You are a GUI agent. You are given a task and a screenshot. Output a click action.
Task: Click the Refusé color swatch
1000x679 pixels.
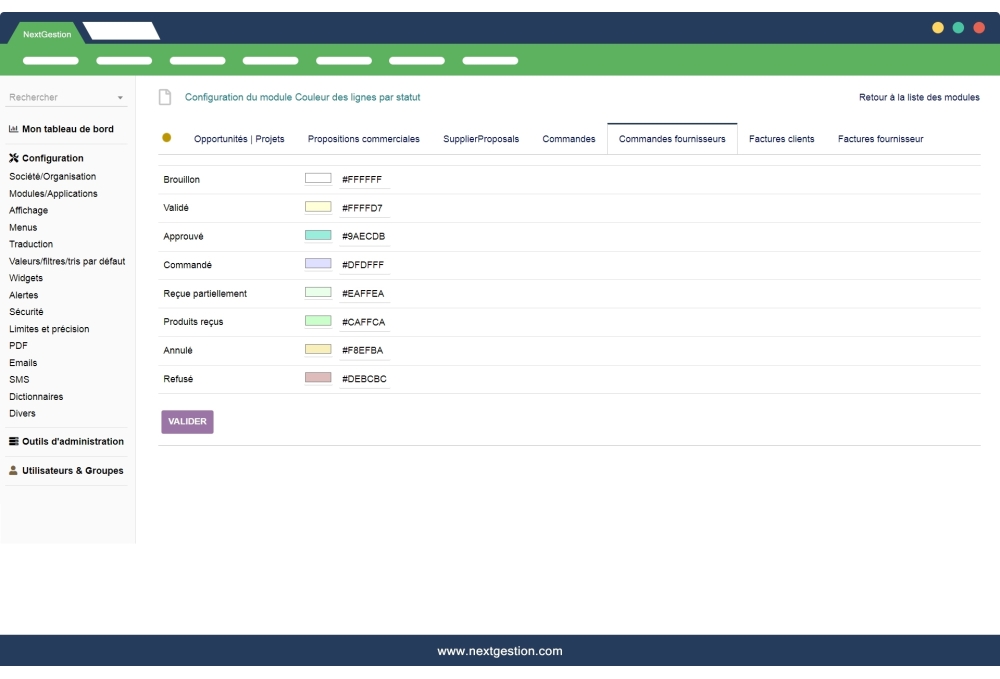click(x=318, y=379)
